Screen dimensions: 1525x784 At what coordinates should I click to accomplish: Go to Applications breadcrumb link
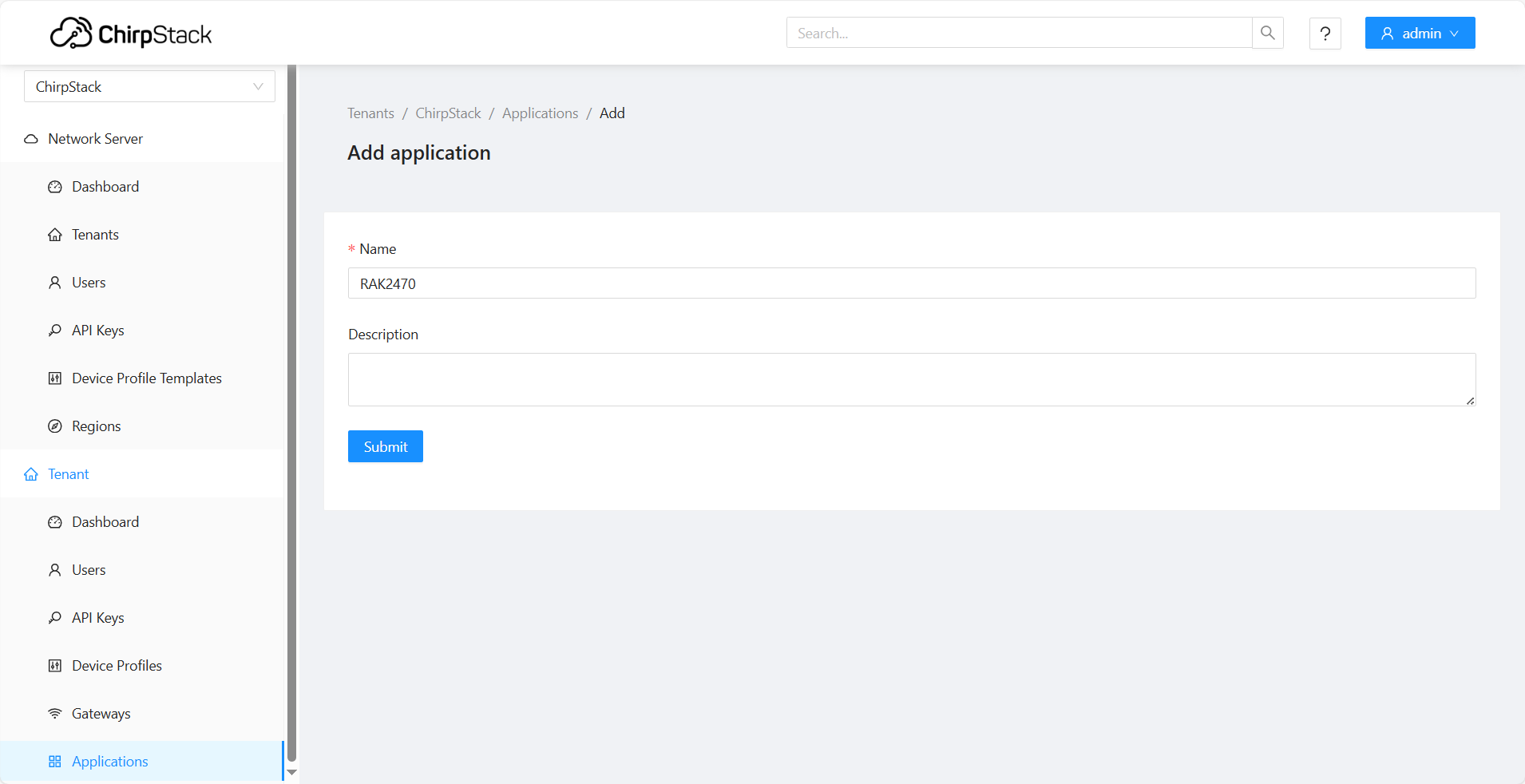[x=540, y=113]
